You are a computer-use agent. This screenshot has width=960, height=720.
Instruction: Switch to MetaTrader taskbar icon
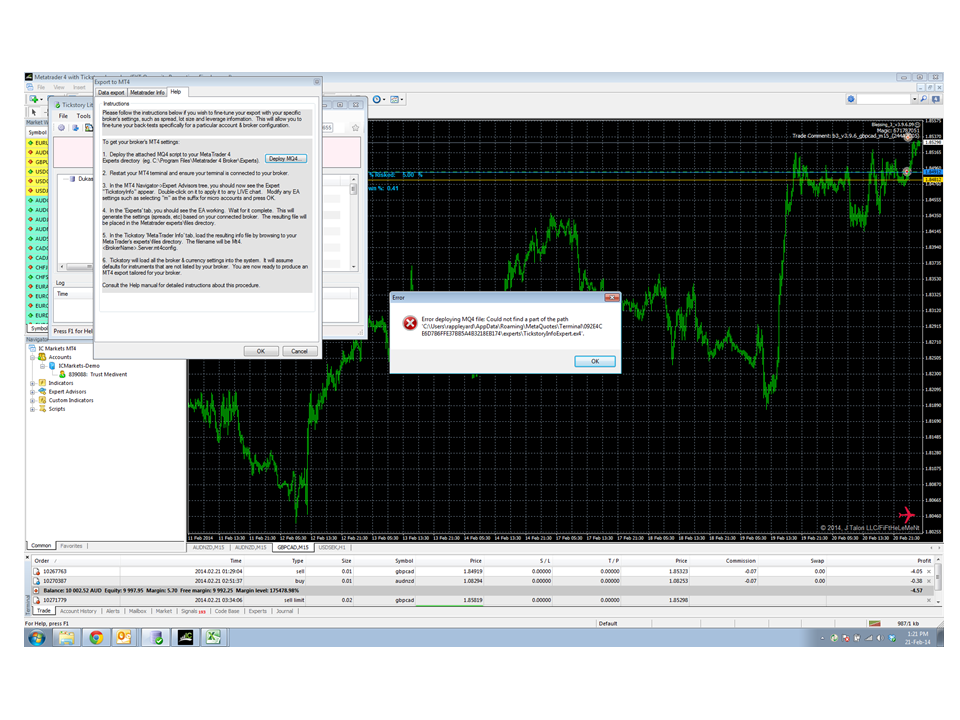(x=185, y=638)
